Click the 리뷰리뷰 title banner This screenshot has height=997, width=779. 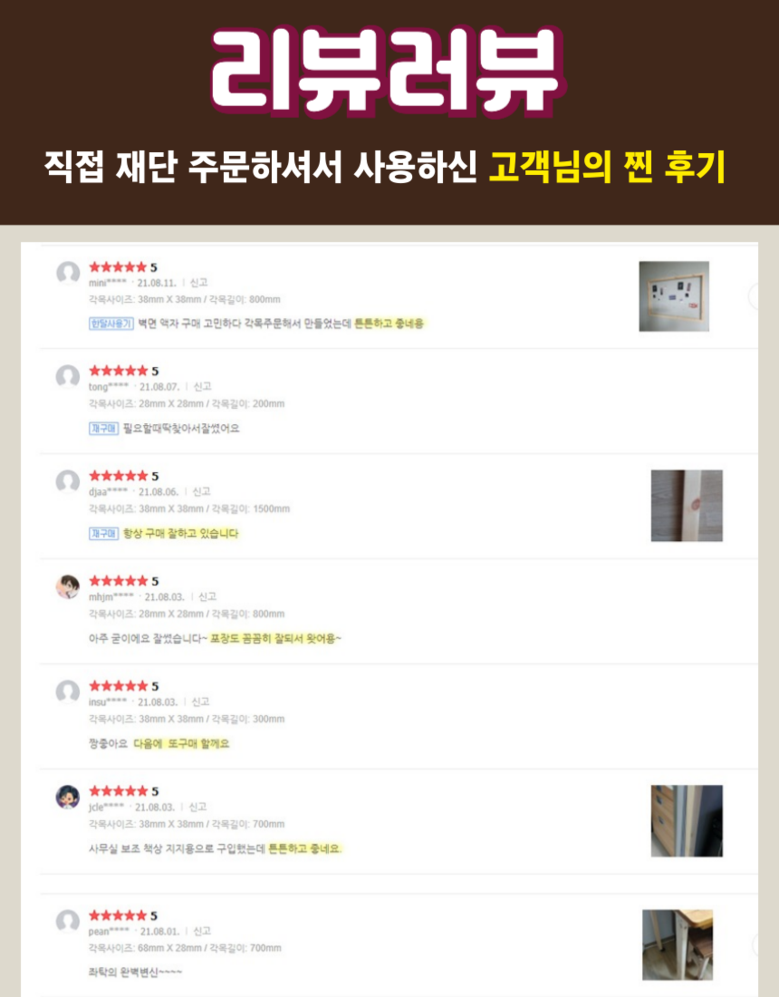tap(387, 71)
